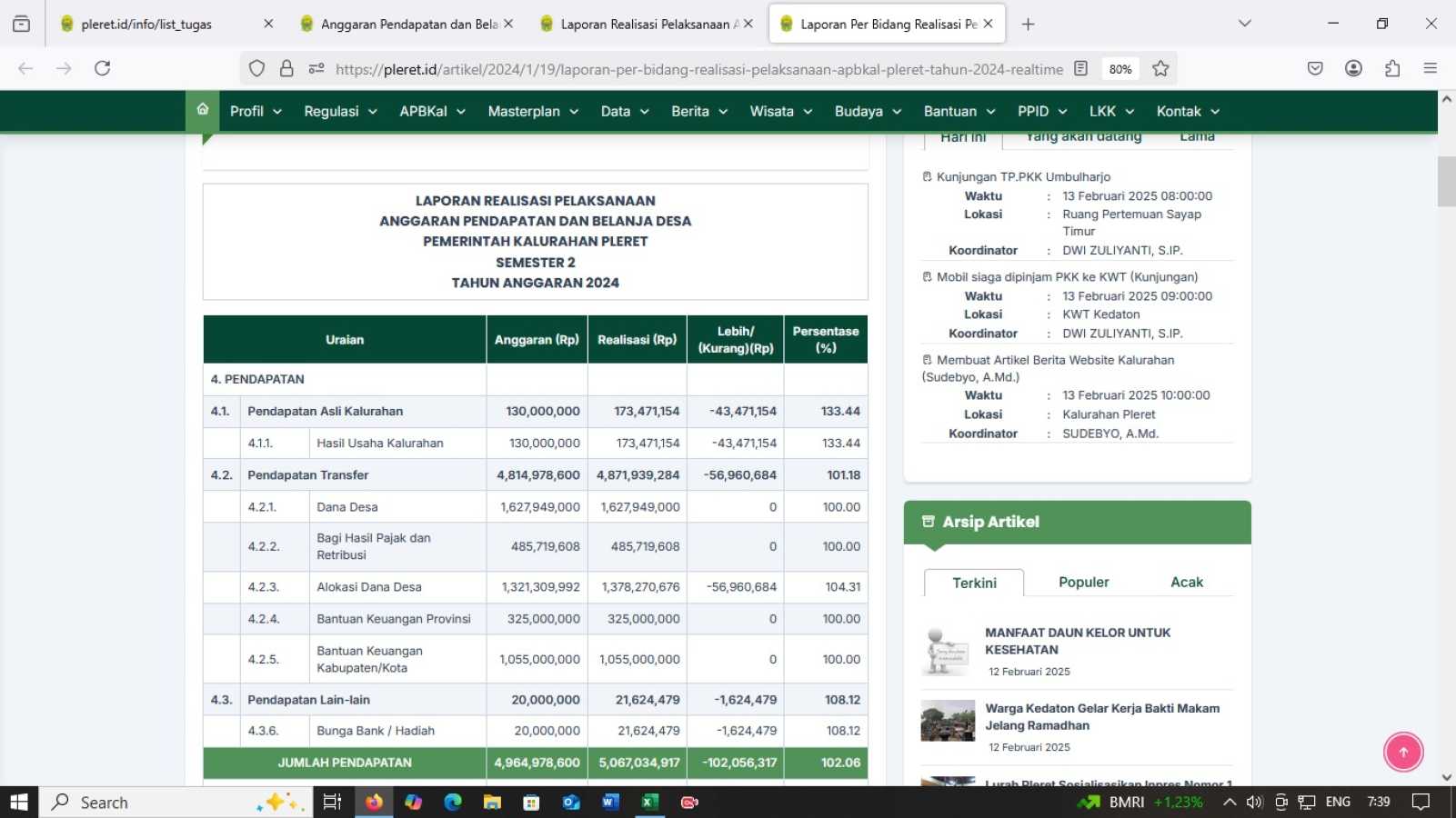Open the Bantuan menu
This screenshot has height=818, width=1456.
959,111
